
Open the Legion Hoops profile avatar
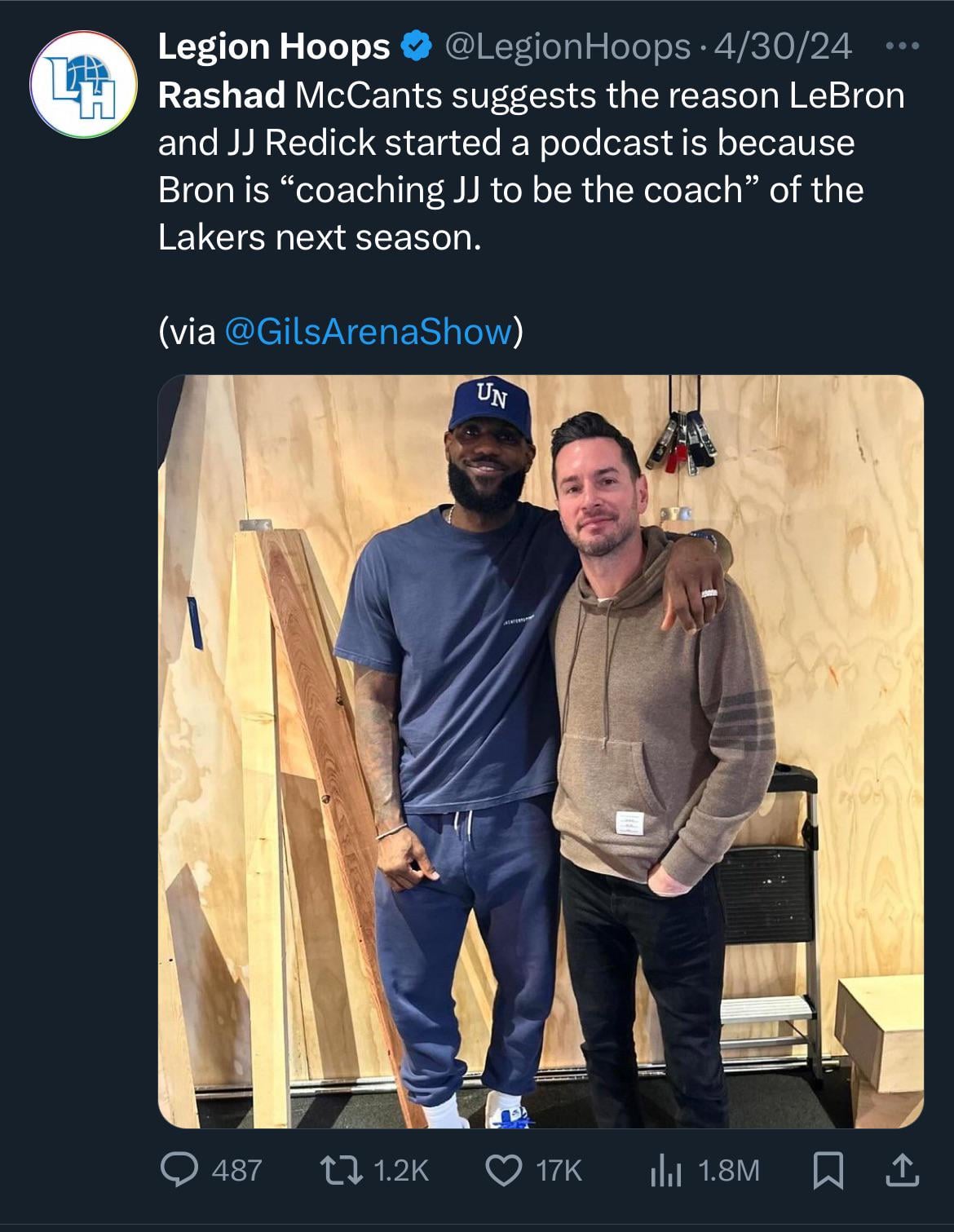82,84
